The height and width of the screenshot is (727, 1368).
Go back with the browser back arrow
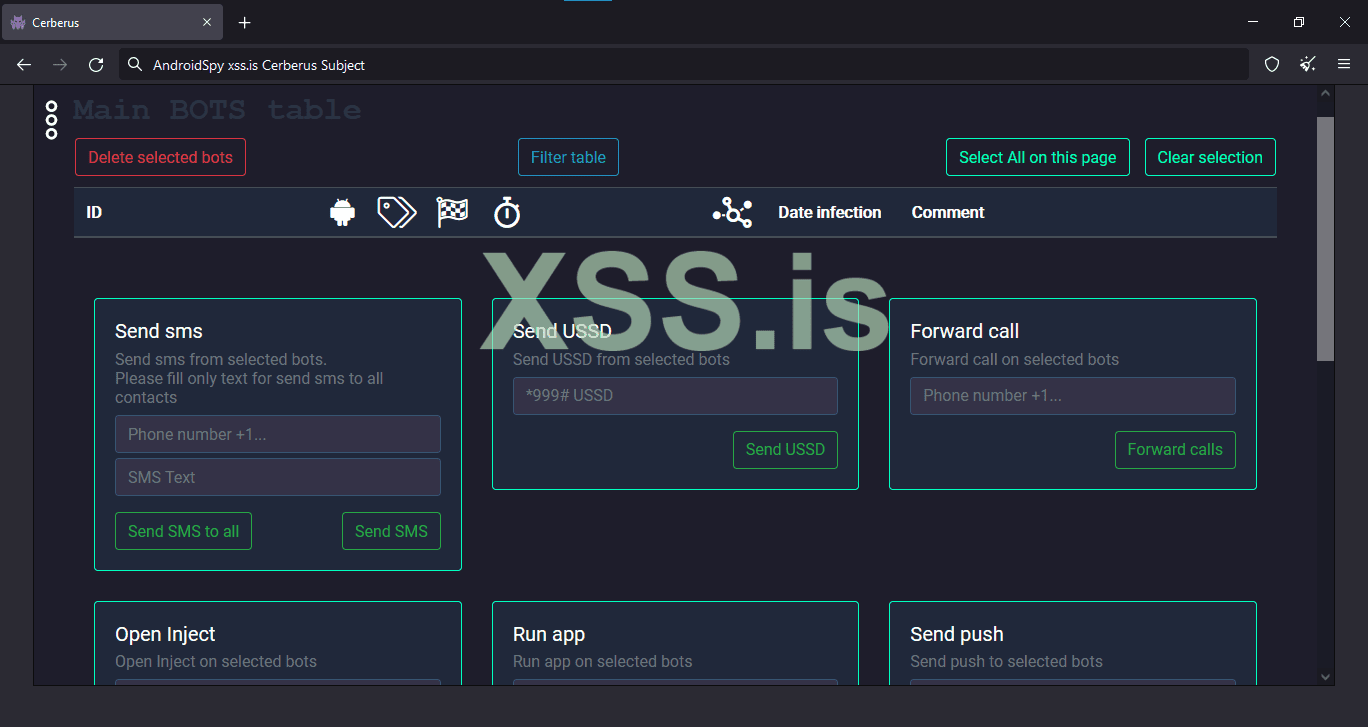coord(24,65)
